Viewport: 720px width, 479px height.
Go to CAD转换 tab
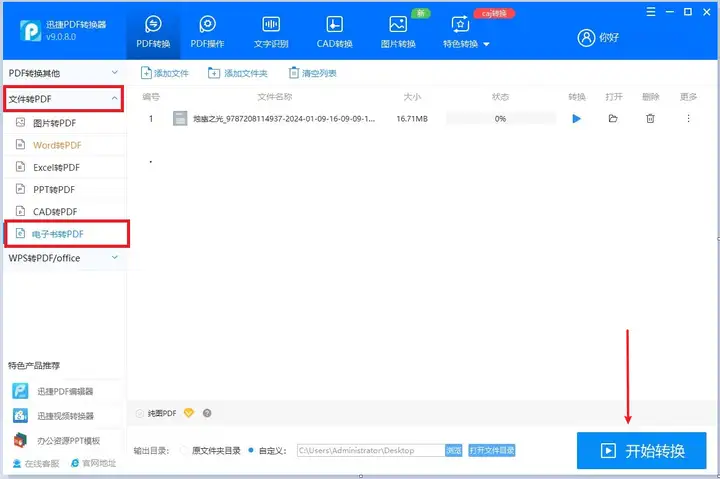tap(334, 31)
